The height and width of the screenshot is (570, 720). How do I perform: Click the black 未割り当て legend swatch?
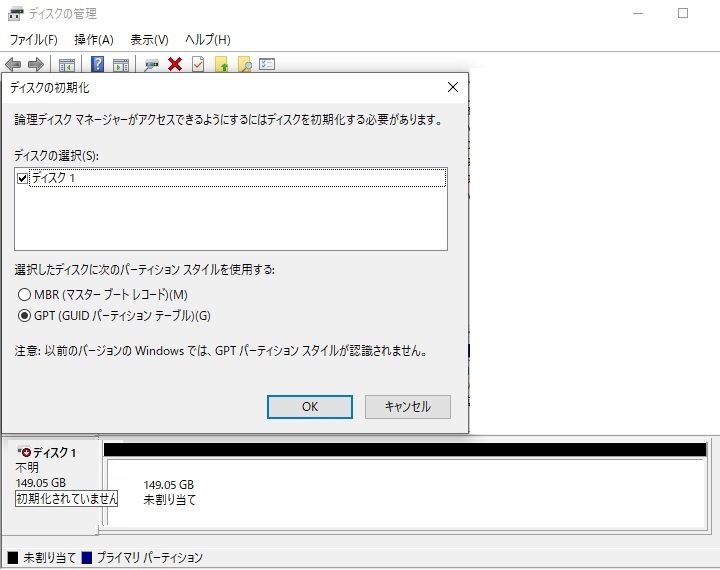pos(13,558)
